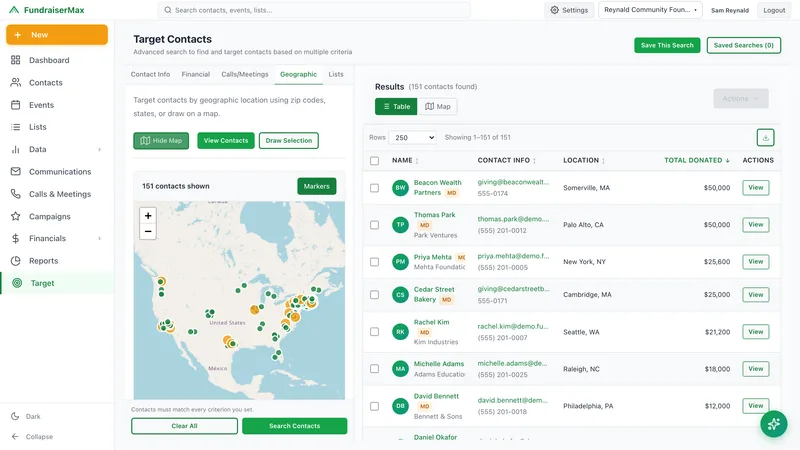Click the BW avatar for Beacon Wealth

coord(401,188)
